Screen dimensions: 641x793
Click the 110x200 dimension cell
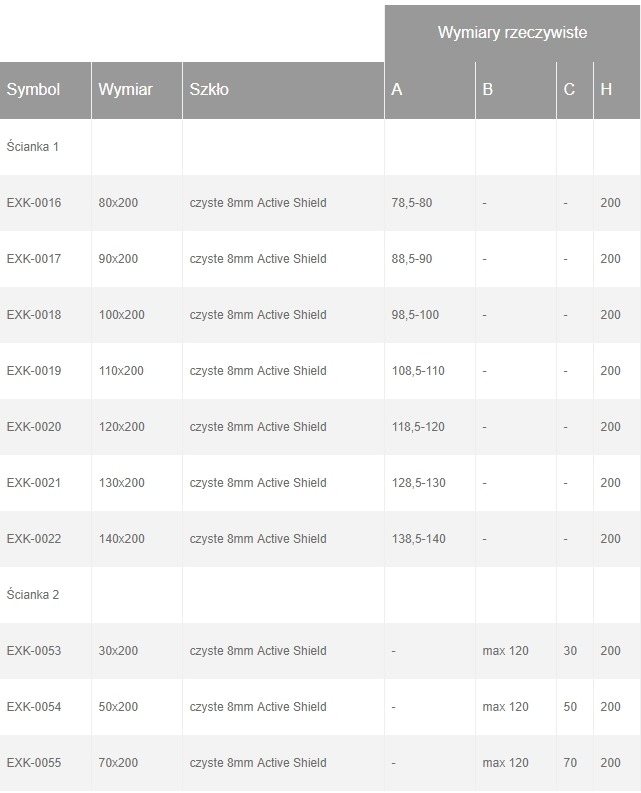[121, 371]
